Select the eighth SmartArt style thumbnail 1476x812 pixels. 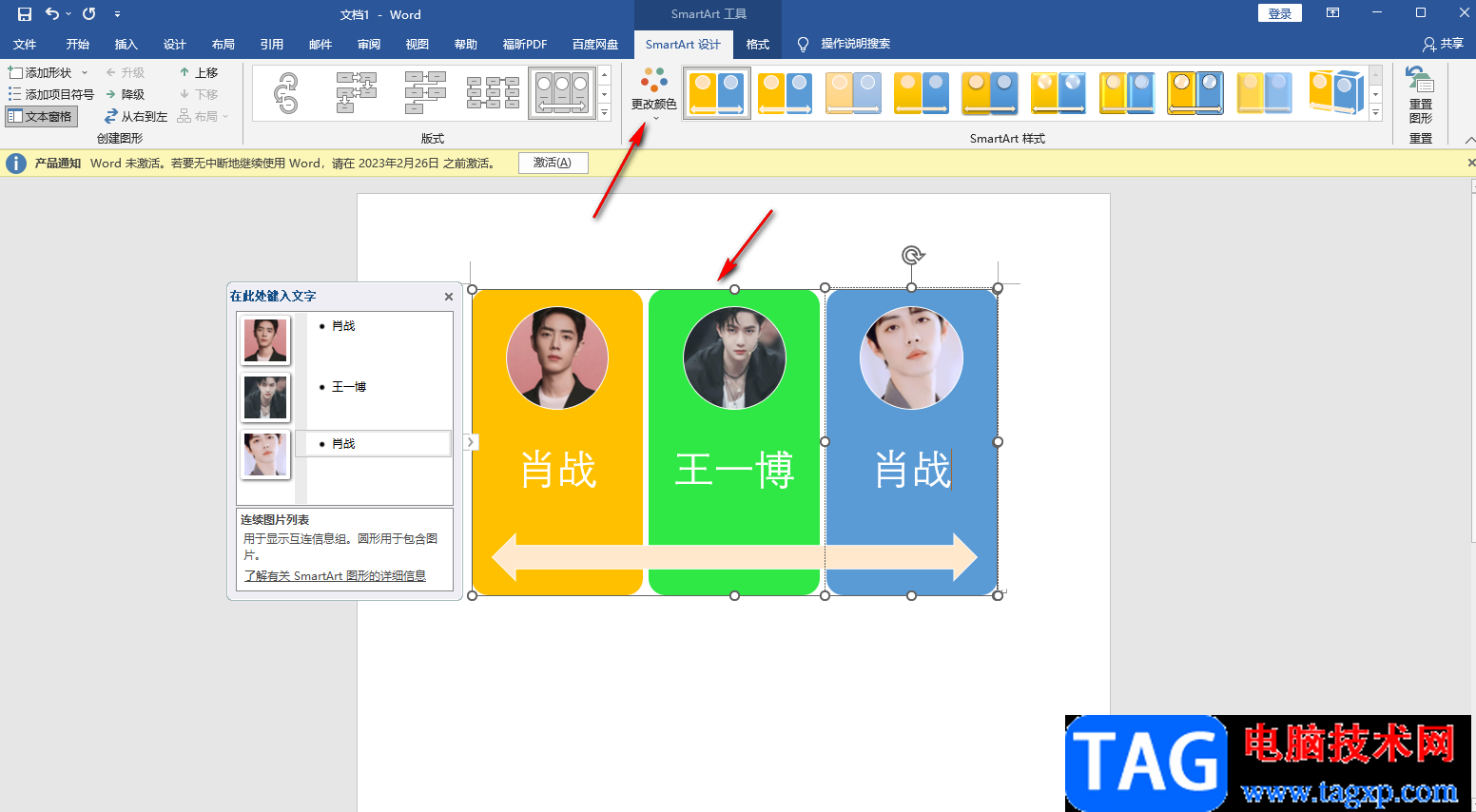(1195, 93)
